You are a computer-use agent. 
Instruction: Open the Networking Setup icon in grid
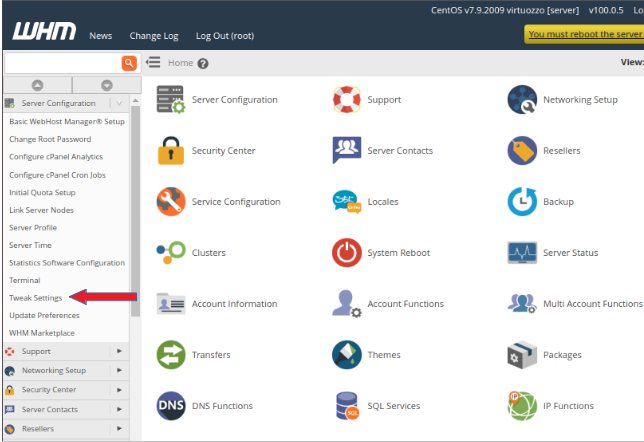pyautogui.click(x=522, y=99)
